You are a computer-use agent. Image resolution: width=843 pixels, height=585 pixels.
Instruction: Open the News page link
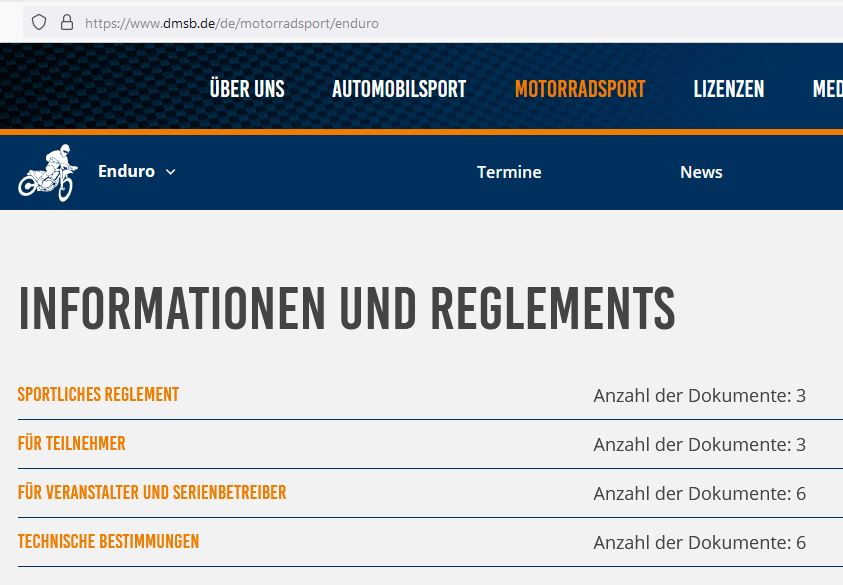point(701,172)
